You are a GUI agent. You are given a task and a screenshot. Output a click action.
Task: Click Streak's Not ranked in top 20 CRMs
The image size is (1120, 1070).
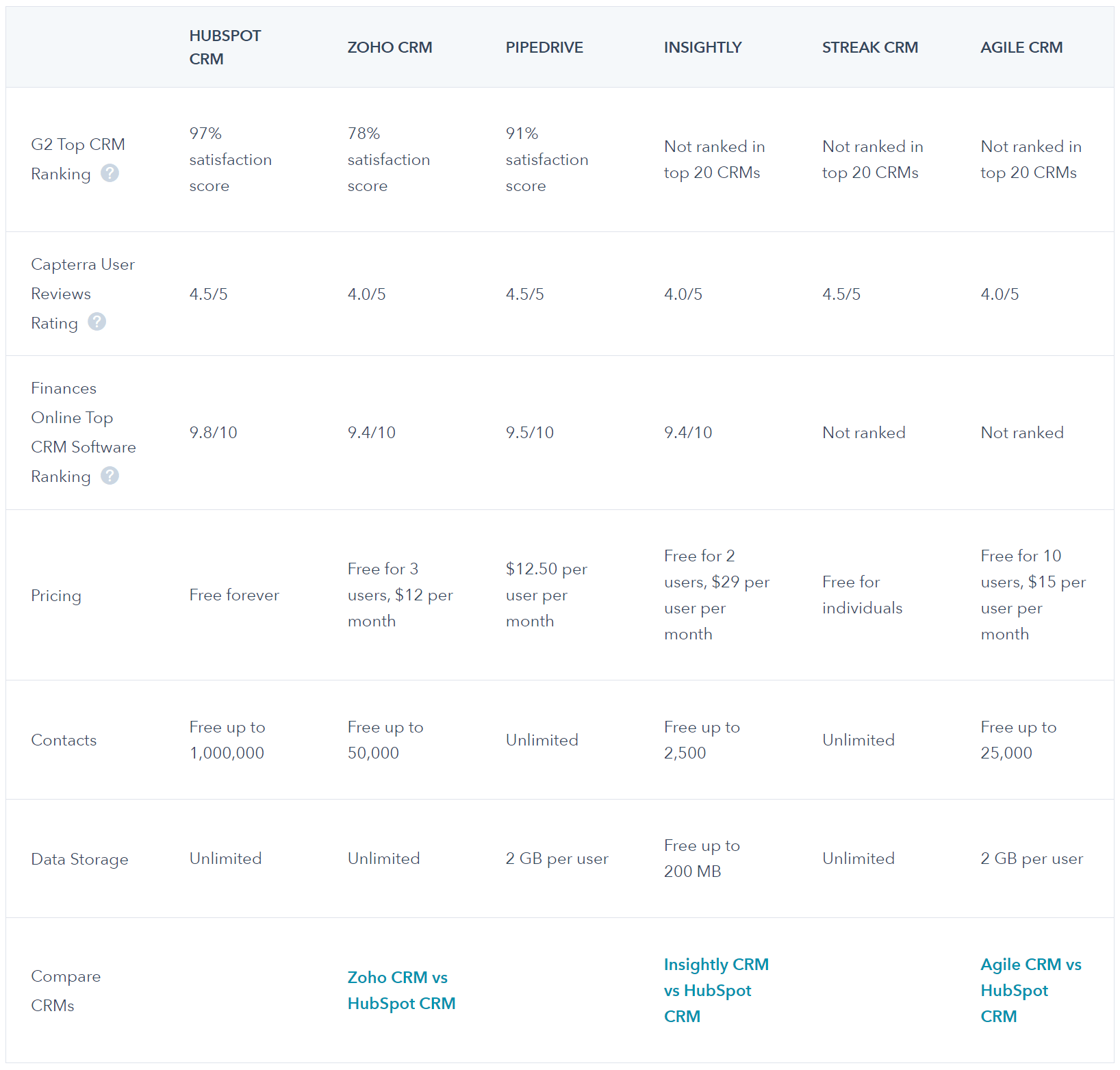click(x=872, y=159)
